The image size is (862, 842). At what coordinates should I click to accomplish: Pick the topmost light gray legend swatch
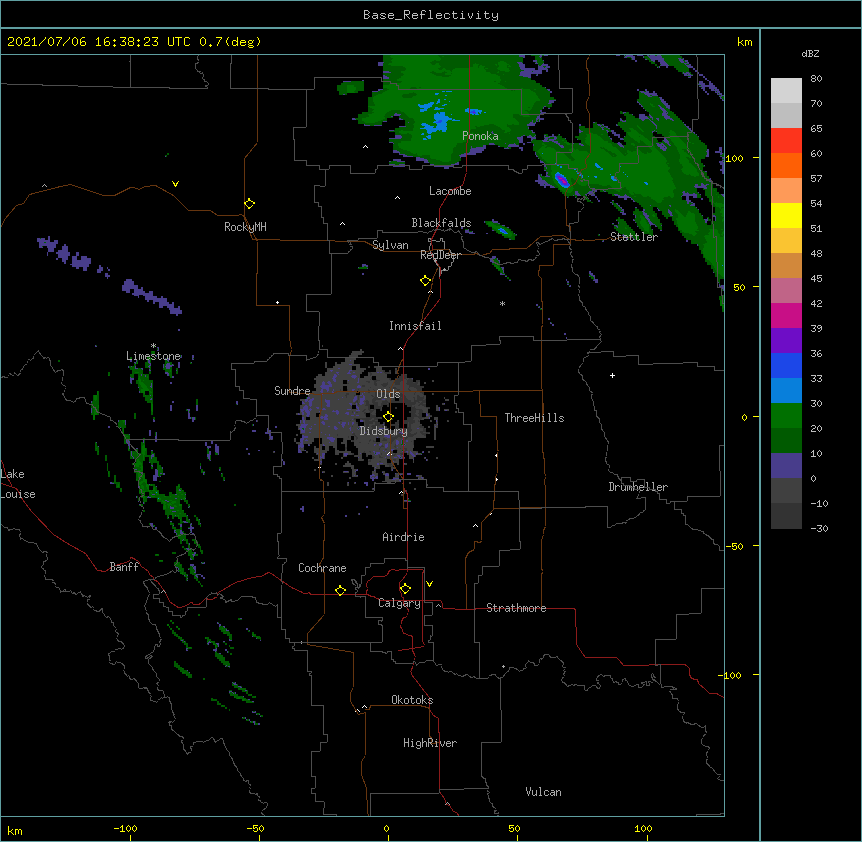(x=786, y=91)
